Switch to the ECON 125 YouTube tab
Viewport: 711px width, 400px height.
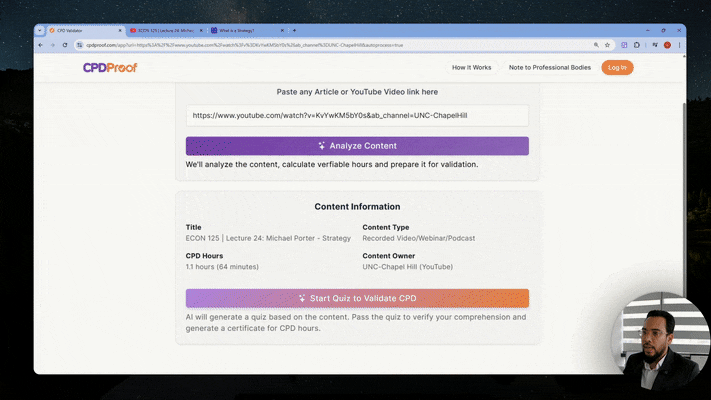tap(165, 31)
